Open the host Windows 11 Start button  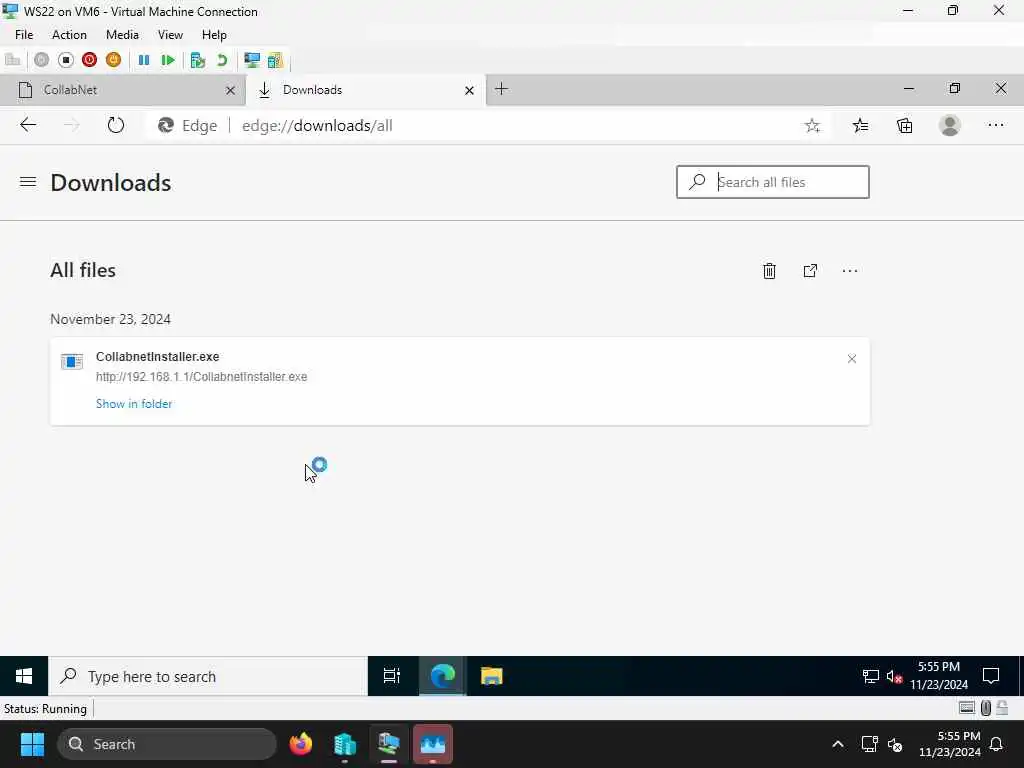tap(32, 744)
